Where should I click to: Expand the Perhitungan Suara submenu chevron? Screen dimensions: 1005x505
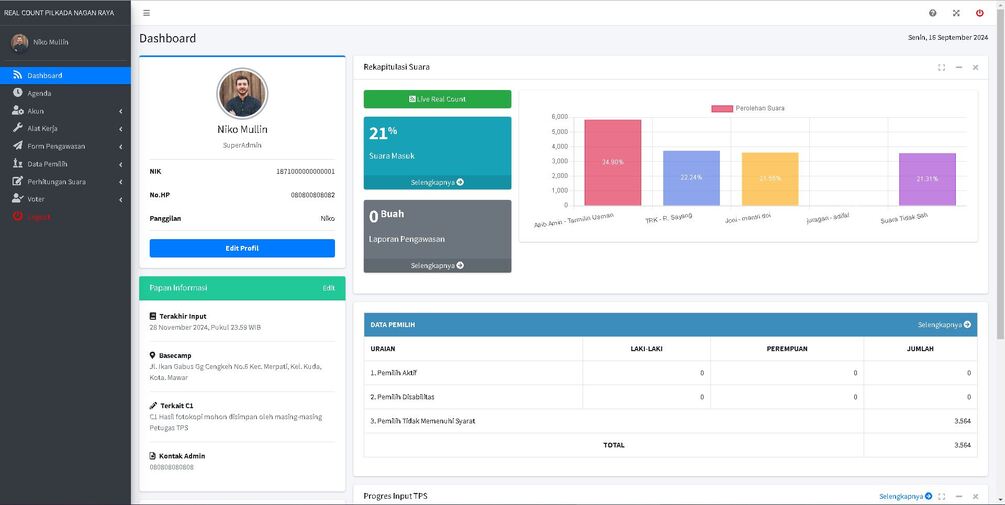120,182
